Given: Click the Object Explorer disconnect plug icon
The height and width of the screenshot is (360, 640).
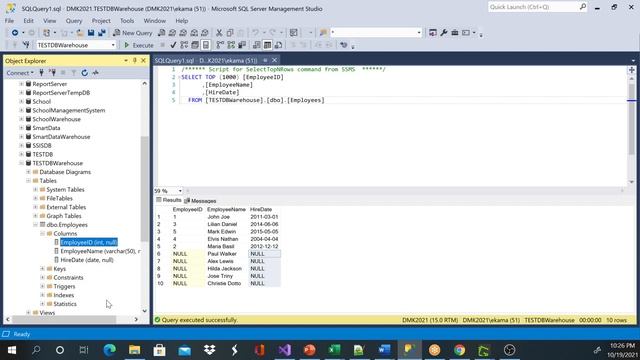Looking at the screenshot, I should tap(52, 73).
